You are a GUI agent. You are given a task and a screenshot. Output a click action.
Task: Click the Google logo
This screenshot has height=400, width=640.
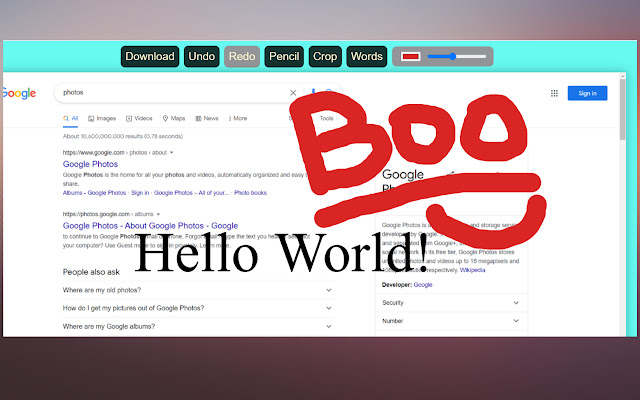coord(19,93)
